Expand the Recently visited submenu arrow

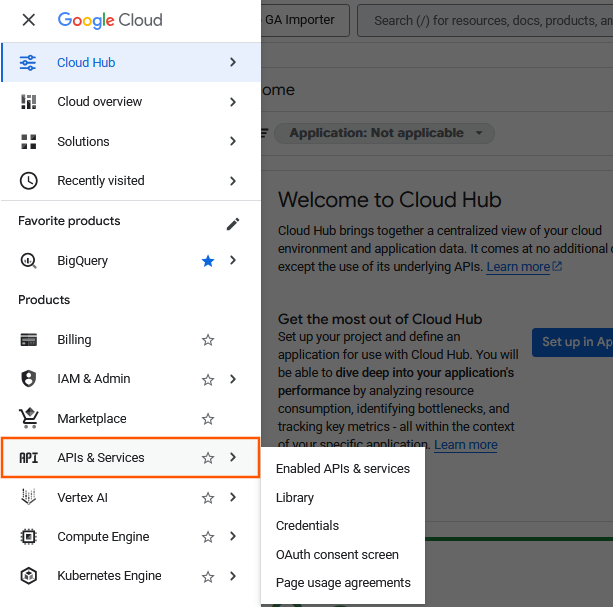click(233, 181)
